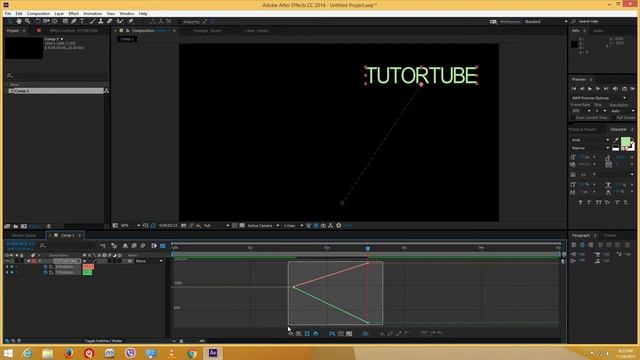This screenshot has height=360, width=640.
Task: Open the viewer magnification 50% dropdown
Action: [130, 225]
